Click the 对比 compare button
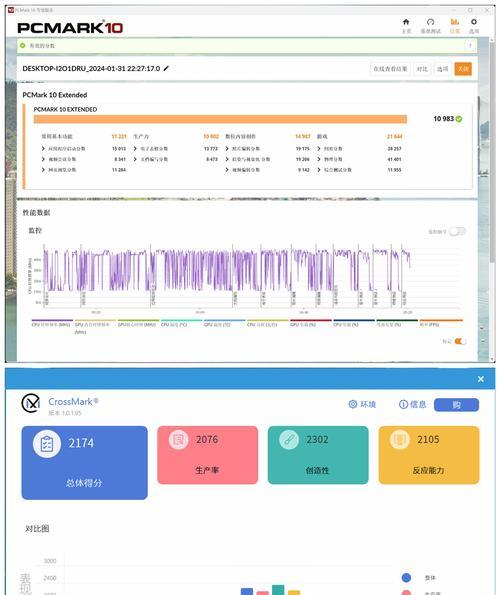The width and height of the screenshot is (500, 595). (x=422, y=69)
